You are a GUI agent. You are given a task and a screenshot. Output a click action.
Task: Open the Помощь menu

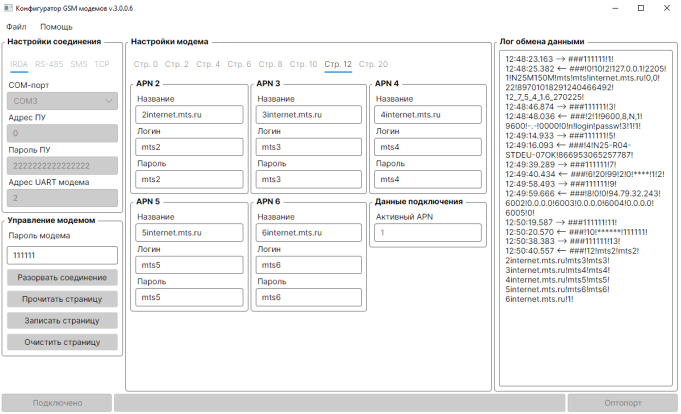pos(56,27)
